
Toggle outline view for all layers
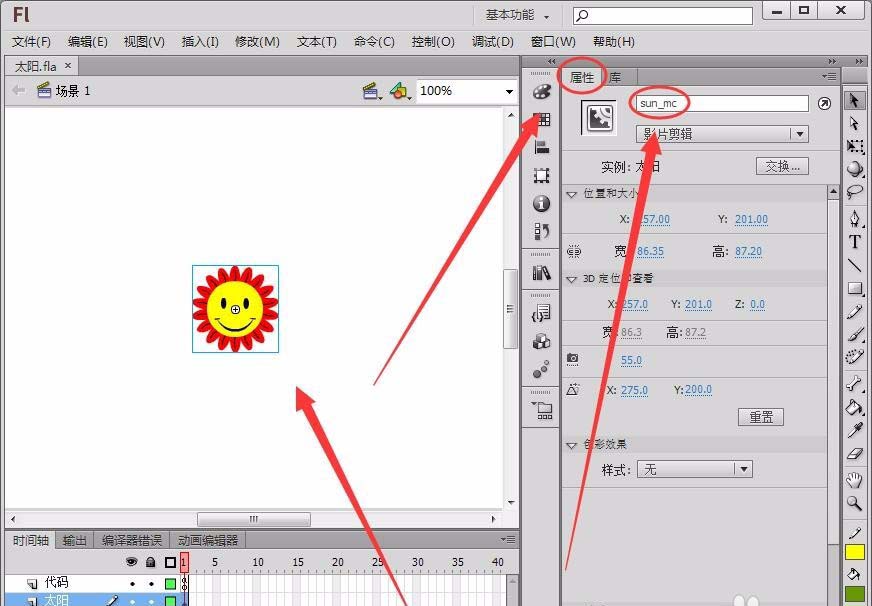coord(170,563)
